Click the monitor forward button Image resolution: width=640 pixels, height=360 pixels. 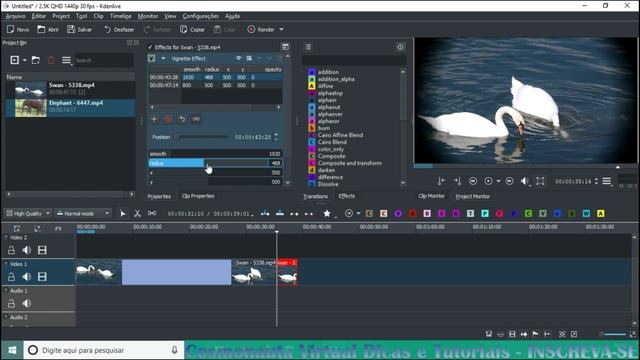(509, 181)
